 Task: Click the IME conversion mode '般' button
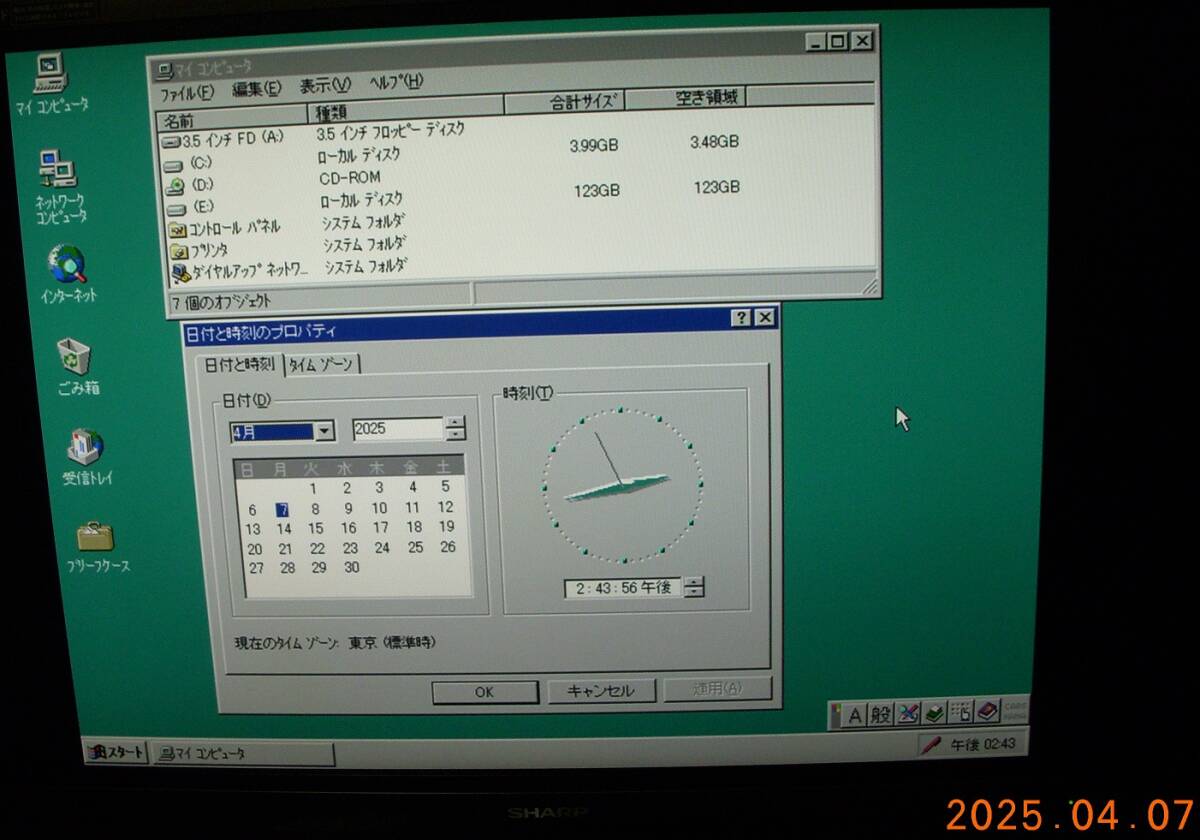pyautogui.click(x=880, y=714)
